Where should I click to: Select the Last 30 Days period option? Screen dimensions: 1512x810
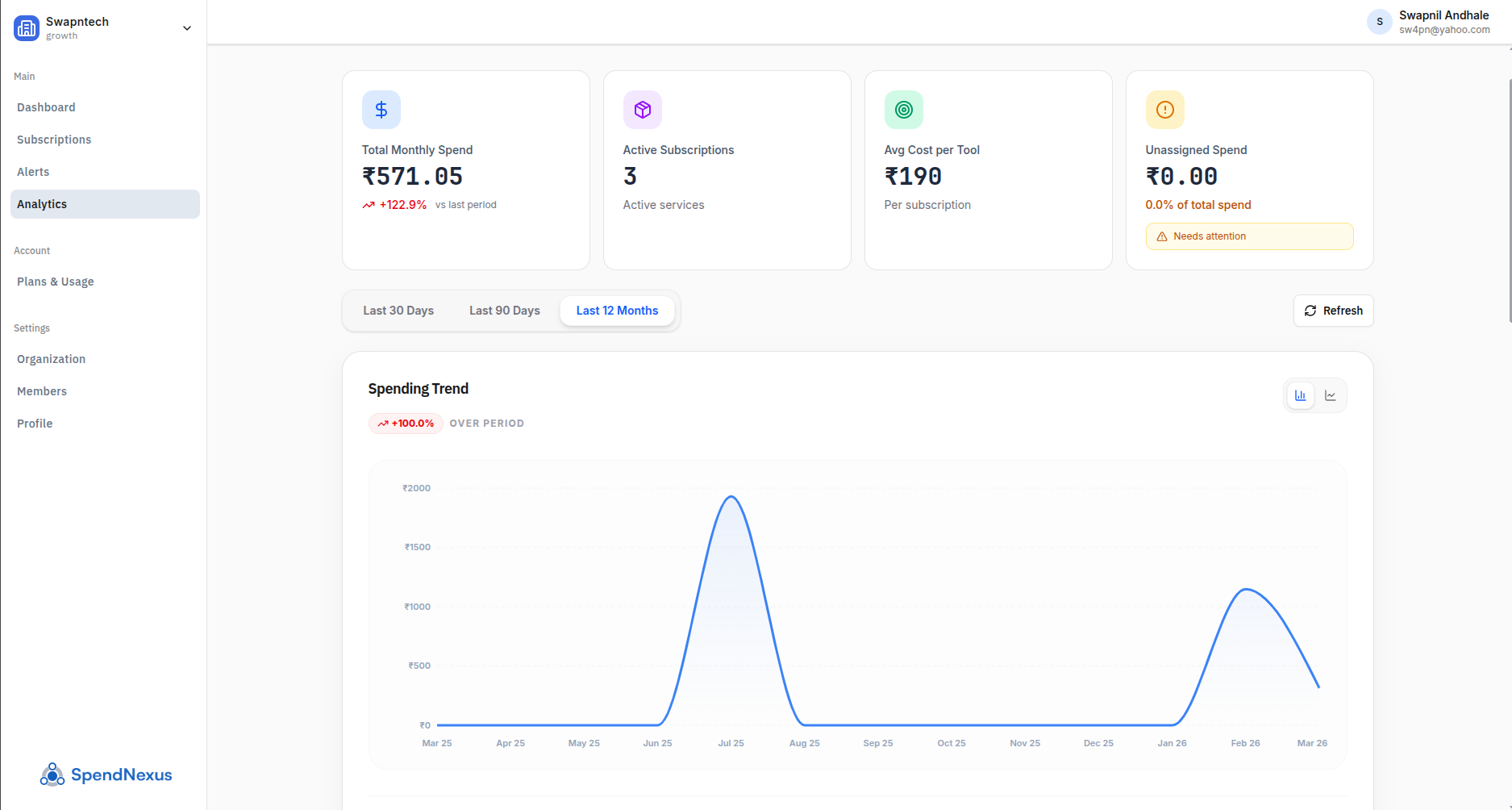[x=398, y=310]
